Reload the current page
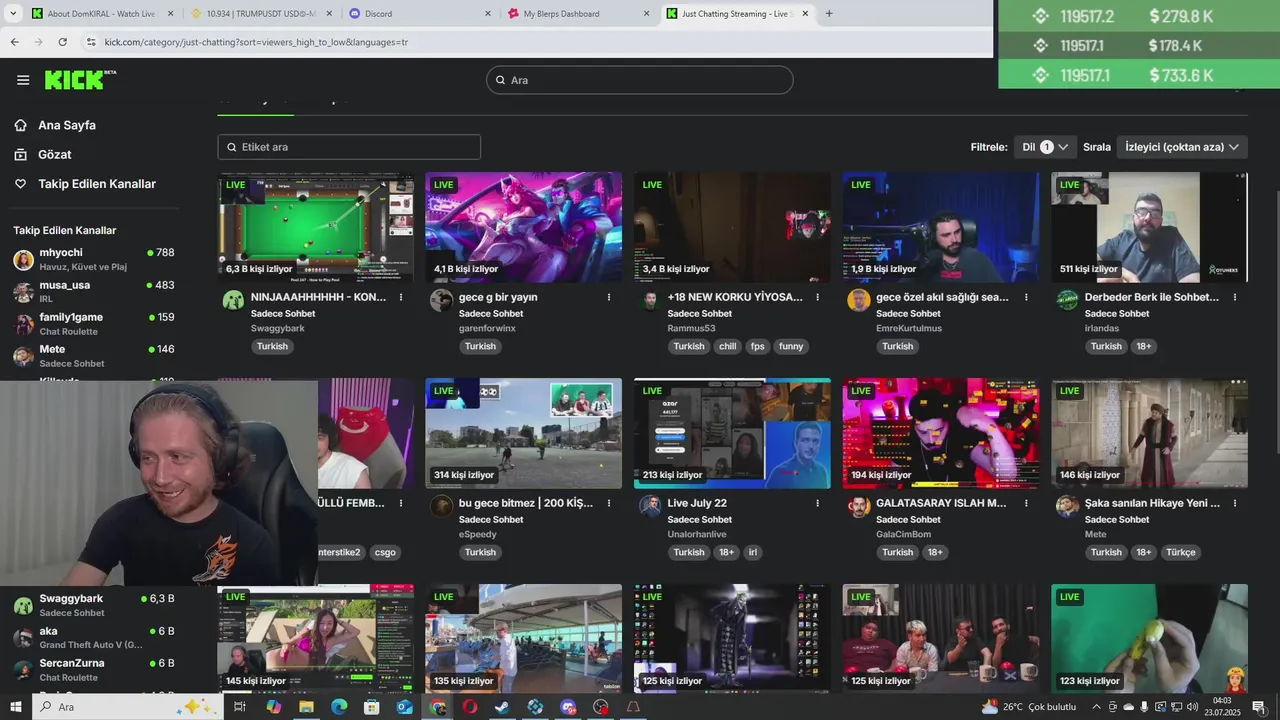1280x720 pixels. point(62,42)
